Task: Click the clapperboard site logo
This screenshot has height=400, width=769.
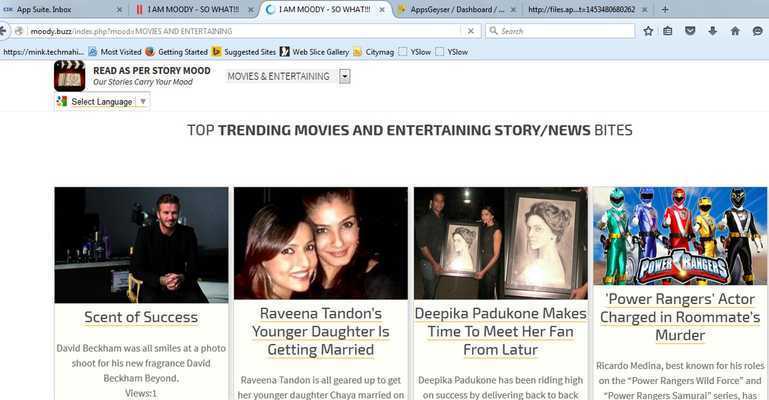Action: (69, 76)
